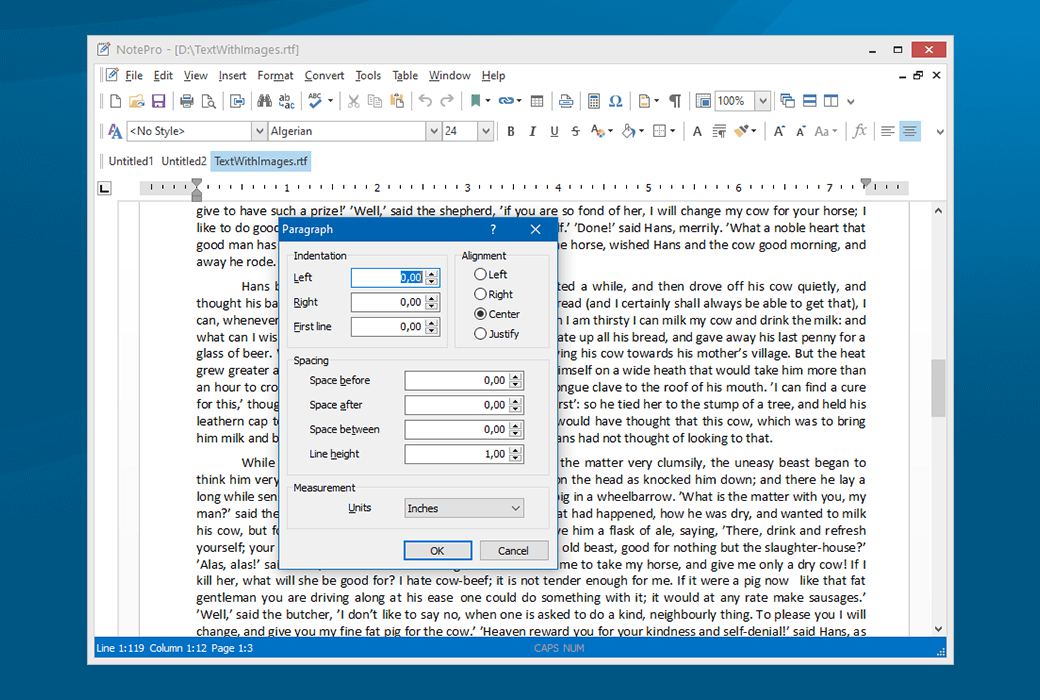Click the Print icon in the toolbar
Viewport: 1040px width, 700px height.
click(x=187, y=101)
